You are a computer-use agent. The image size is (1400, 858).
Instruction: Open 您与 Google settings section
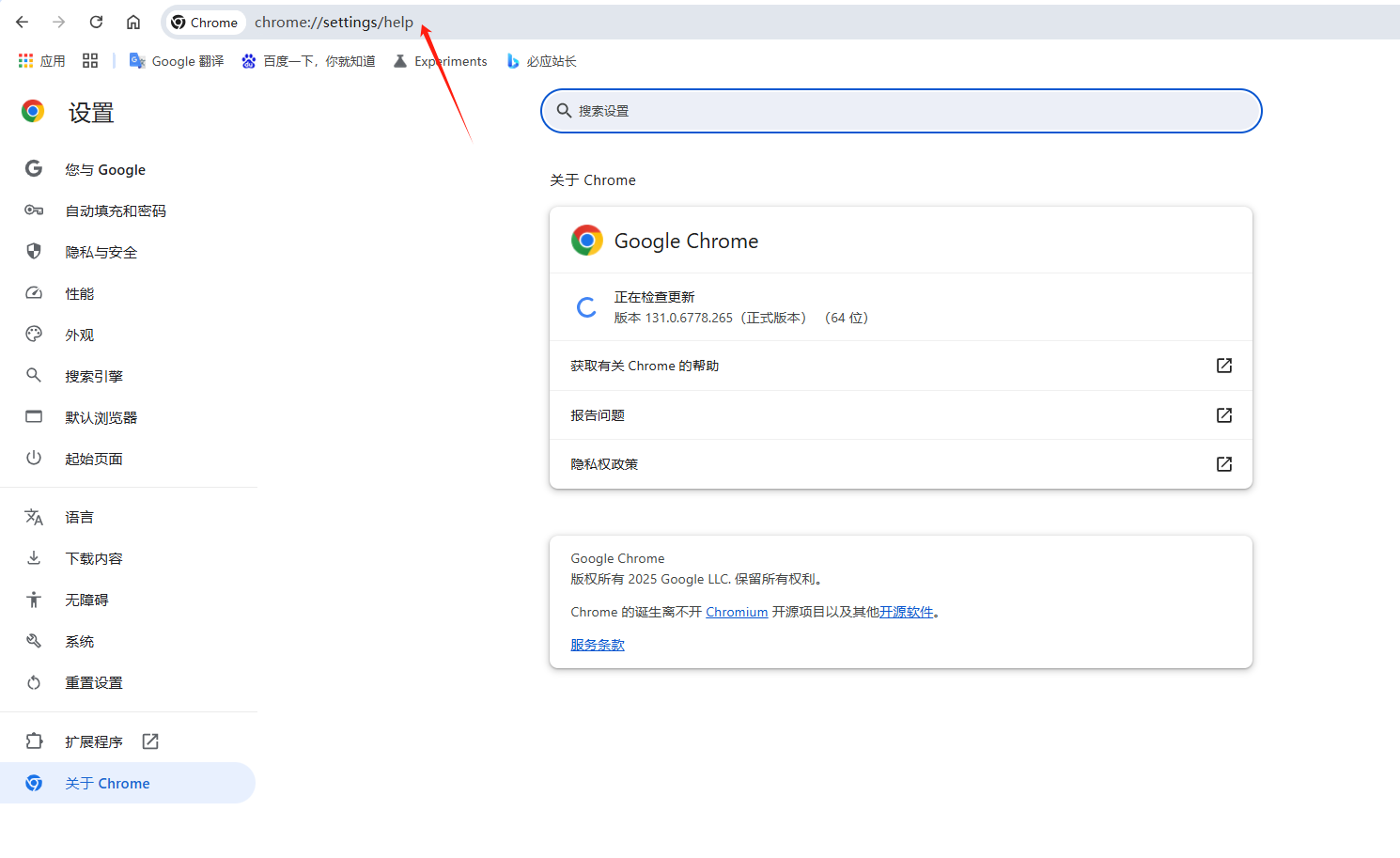click(x=128, y=169)
